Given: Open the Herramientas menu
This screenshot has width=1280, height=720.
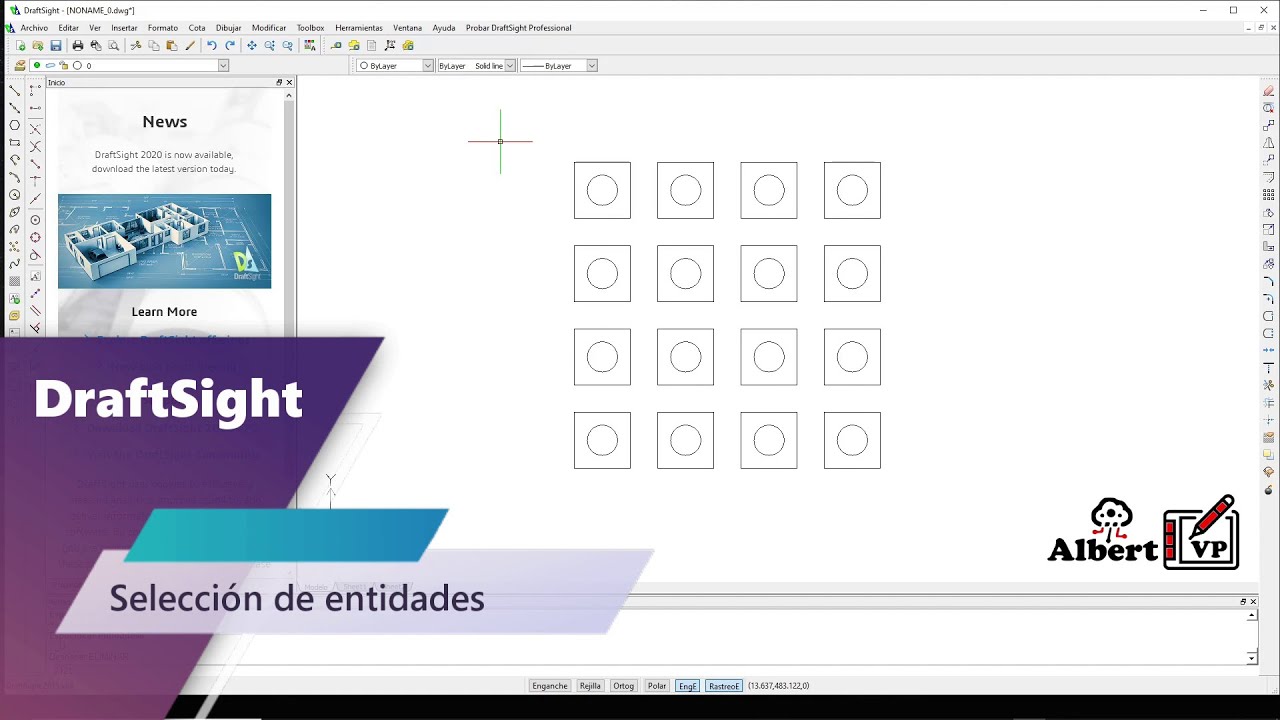Looking at the screenshot, I should pyautogui.click(x=359, y=28).
